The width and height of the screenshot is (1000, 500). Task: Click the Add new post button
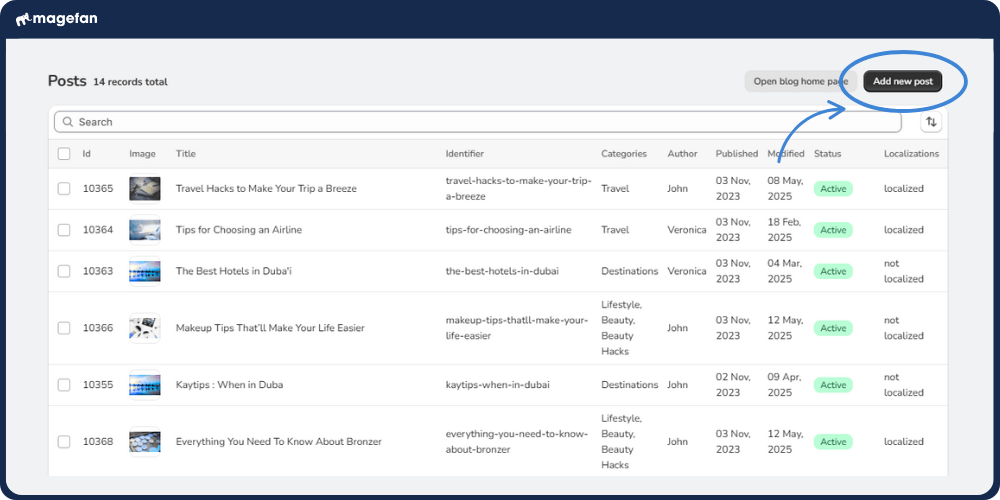pos(902,81)
